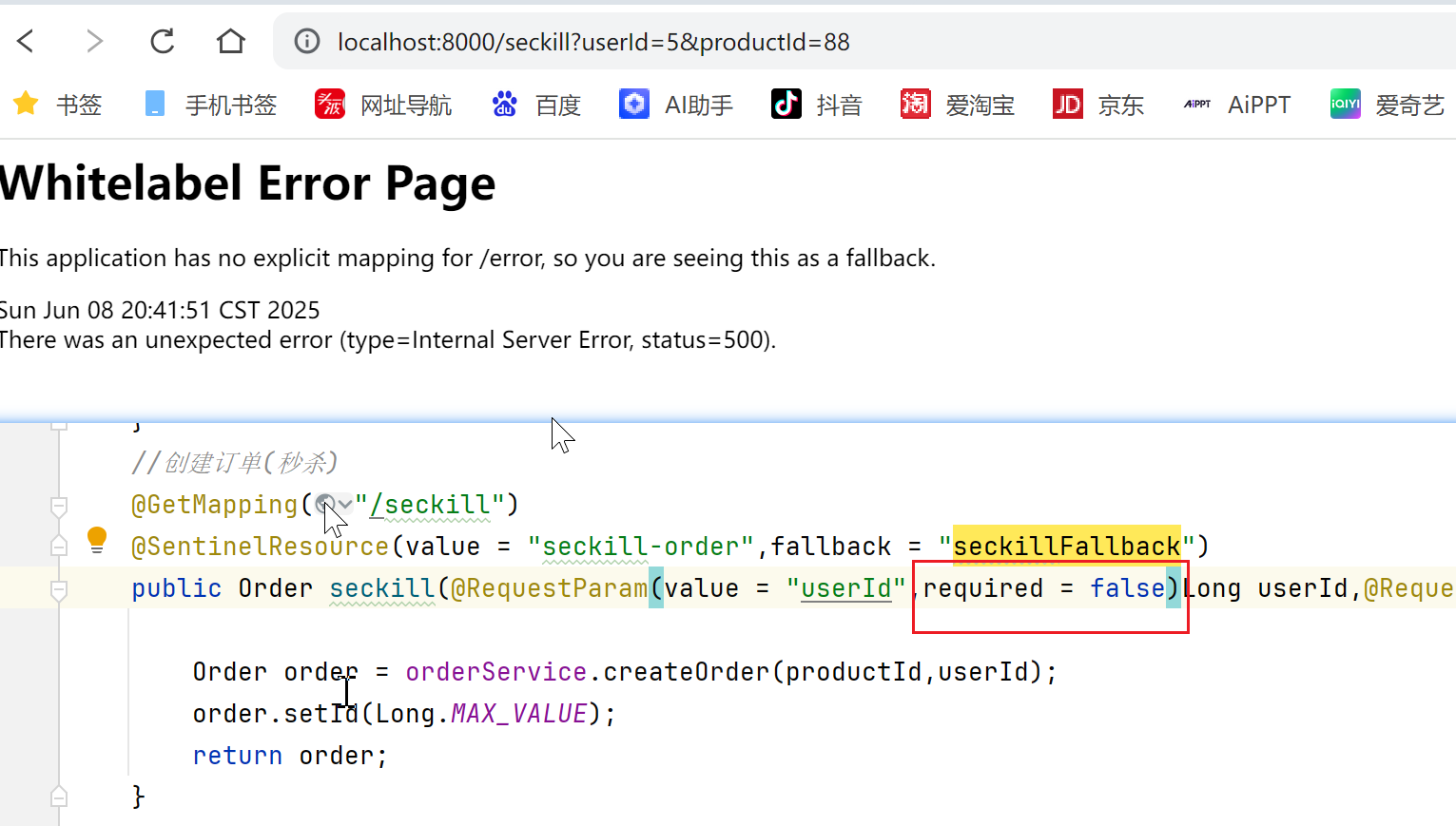Collapse the @GetMapping annotation fold marker
This screenshot has height=826, width=1456.
pyautogui.click(x=59, y=506)
